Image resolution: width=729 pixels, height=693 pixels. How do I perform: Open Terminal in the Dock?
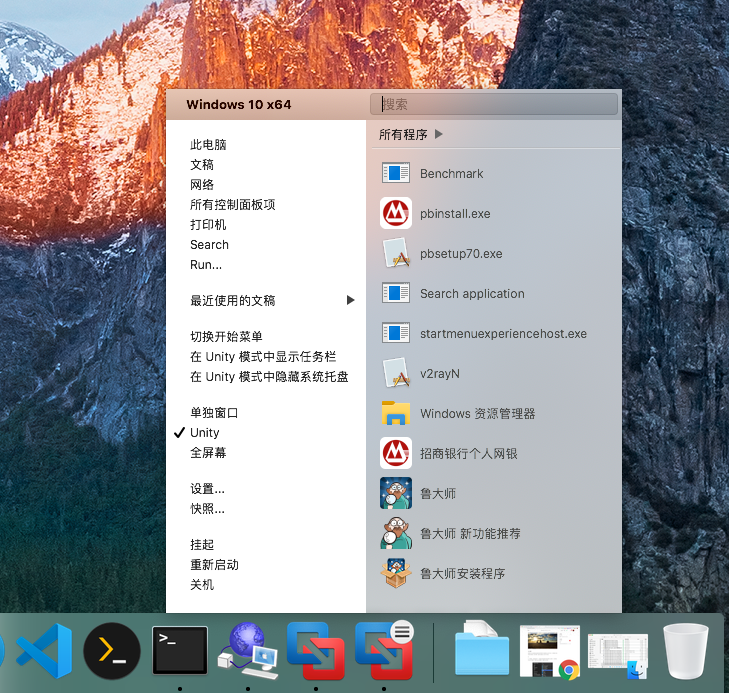click(180, 650)
